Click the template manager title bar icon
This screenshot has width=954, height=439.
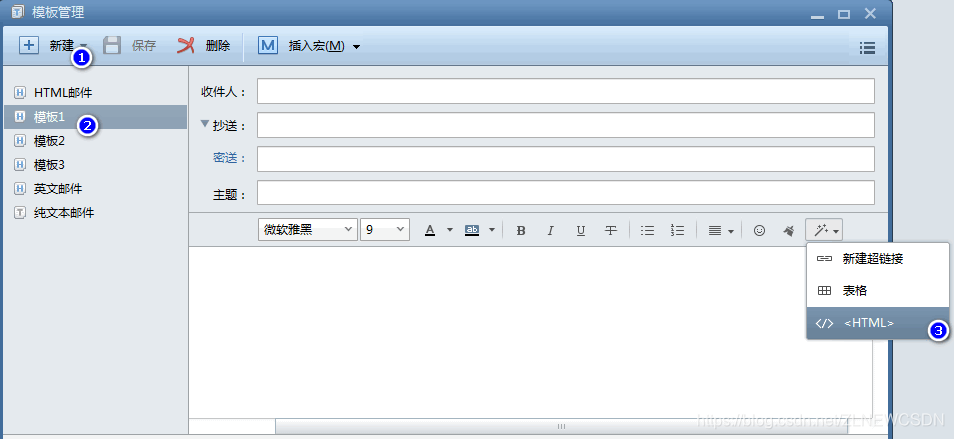click(x=18, y=12)
